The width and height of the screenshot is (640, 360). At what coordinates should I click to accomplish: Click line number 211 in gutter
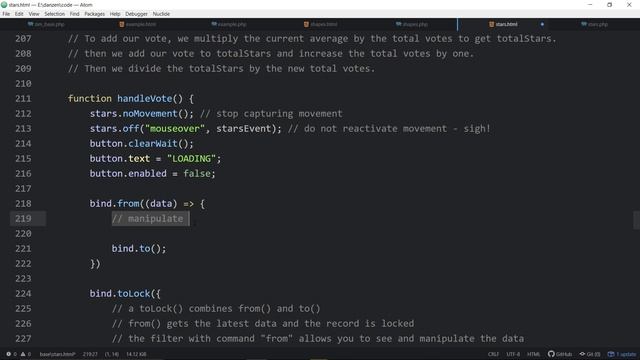tap(23, 99)
